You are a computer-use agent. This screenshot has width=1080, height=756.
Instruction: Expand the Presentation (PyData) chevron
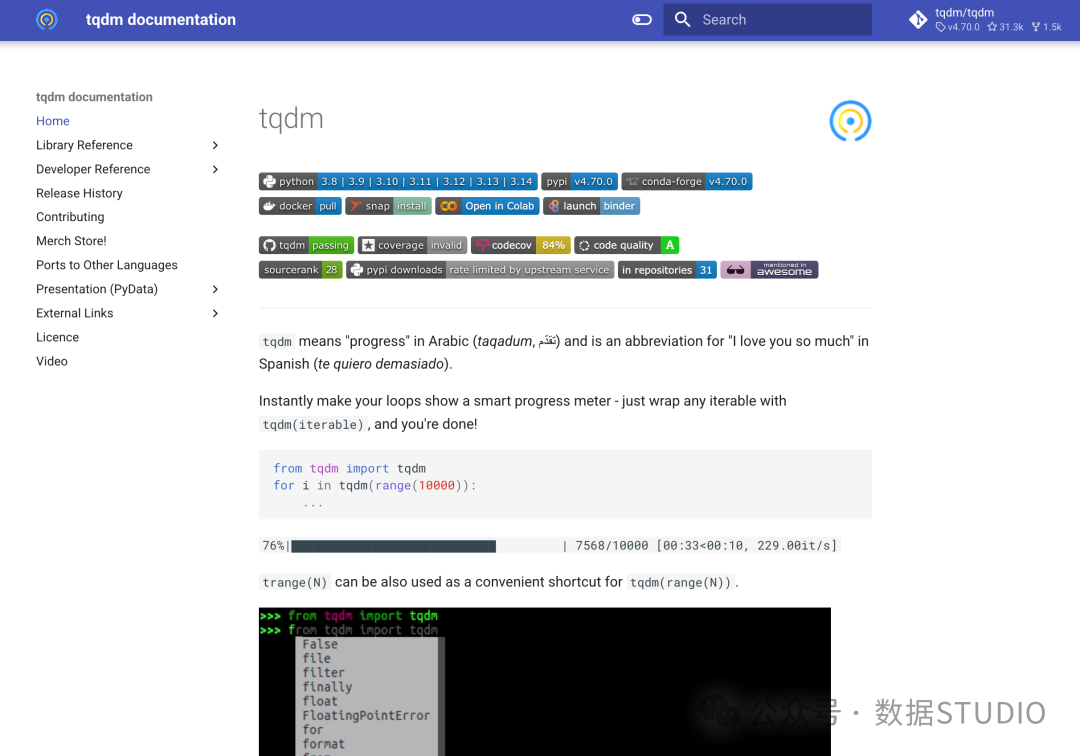pos(215,289)
